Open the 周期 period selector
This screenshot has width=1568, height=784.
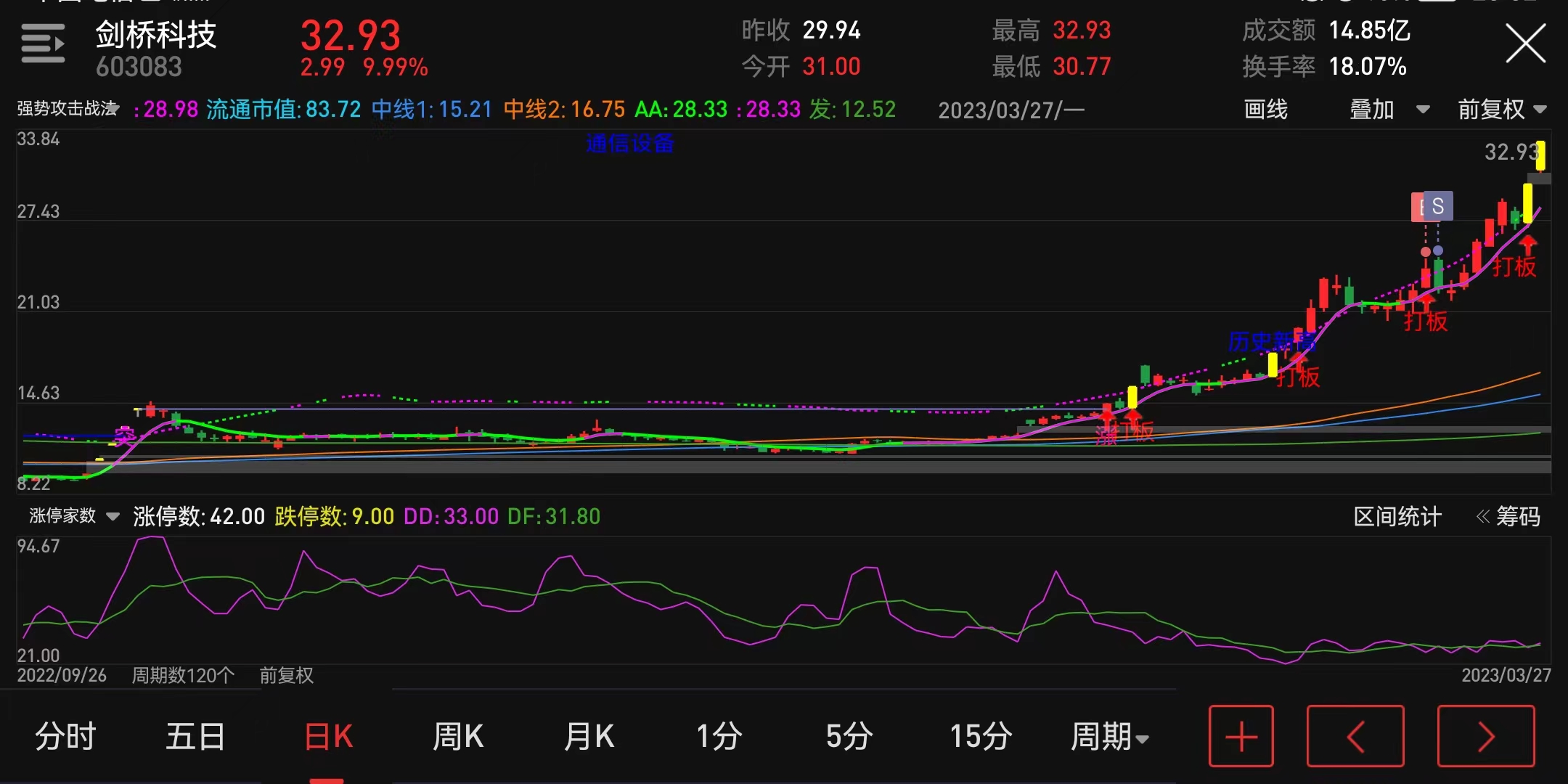coord(1108,736)
